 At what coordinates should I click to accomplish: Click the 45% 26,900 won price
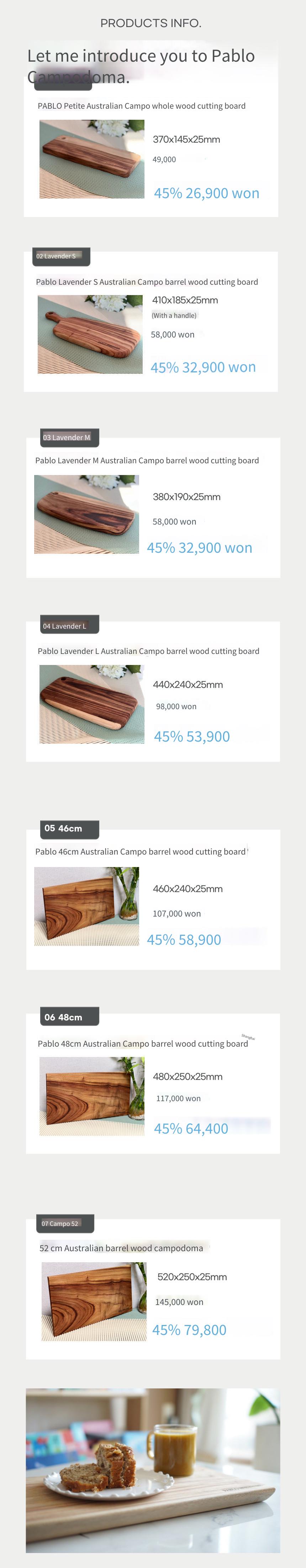[x=206, y=194]
